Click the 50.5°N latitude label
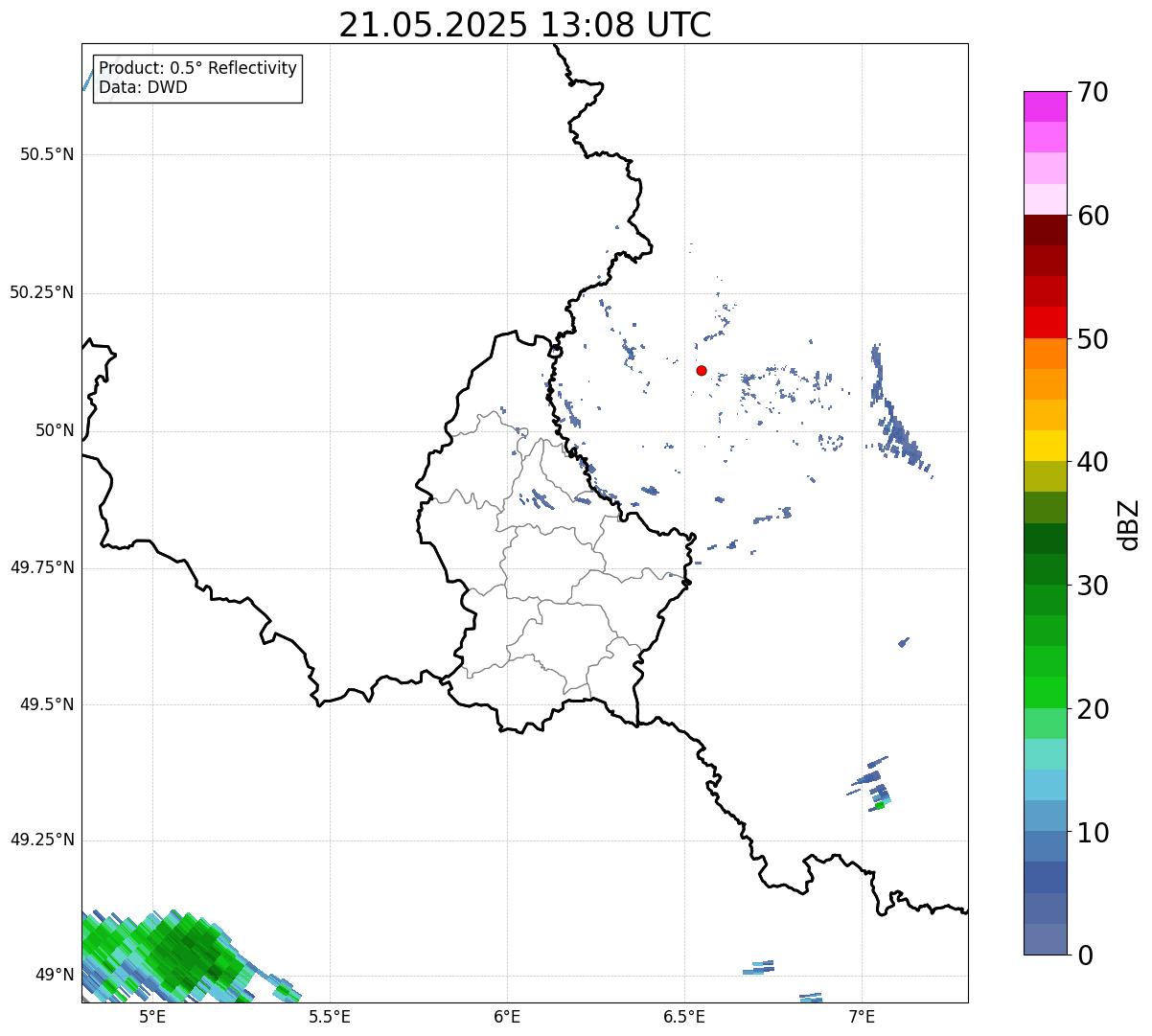The image size is (1152, 1036). tap(47, 154)
